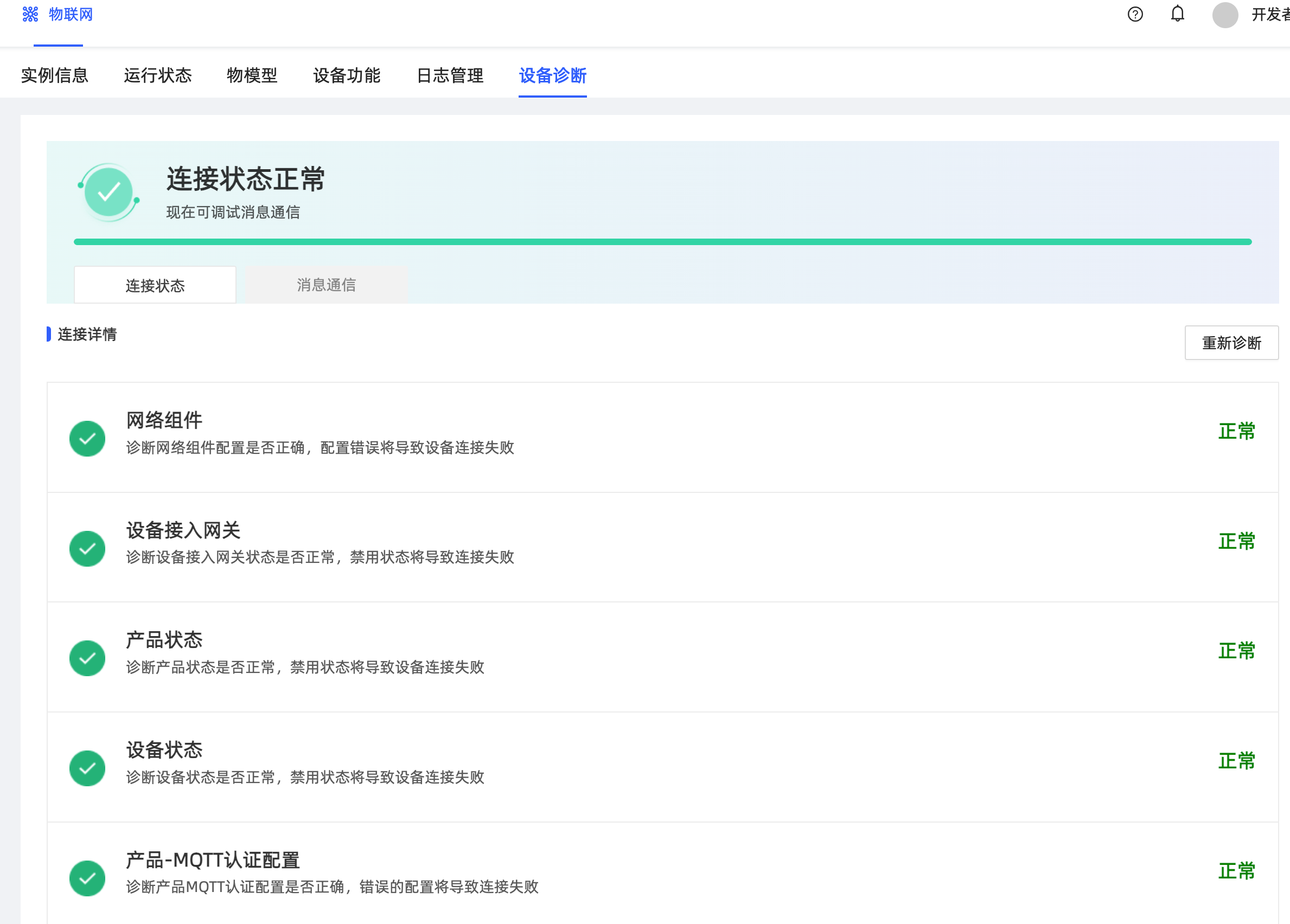Viewport: 1290px width, 924px height.
Task: Click 正常 status for 网络组件
Action: pyautogui.click(x=1236, y=432)
